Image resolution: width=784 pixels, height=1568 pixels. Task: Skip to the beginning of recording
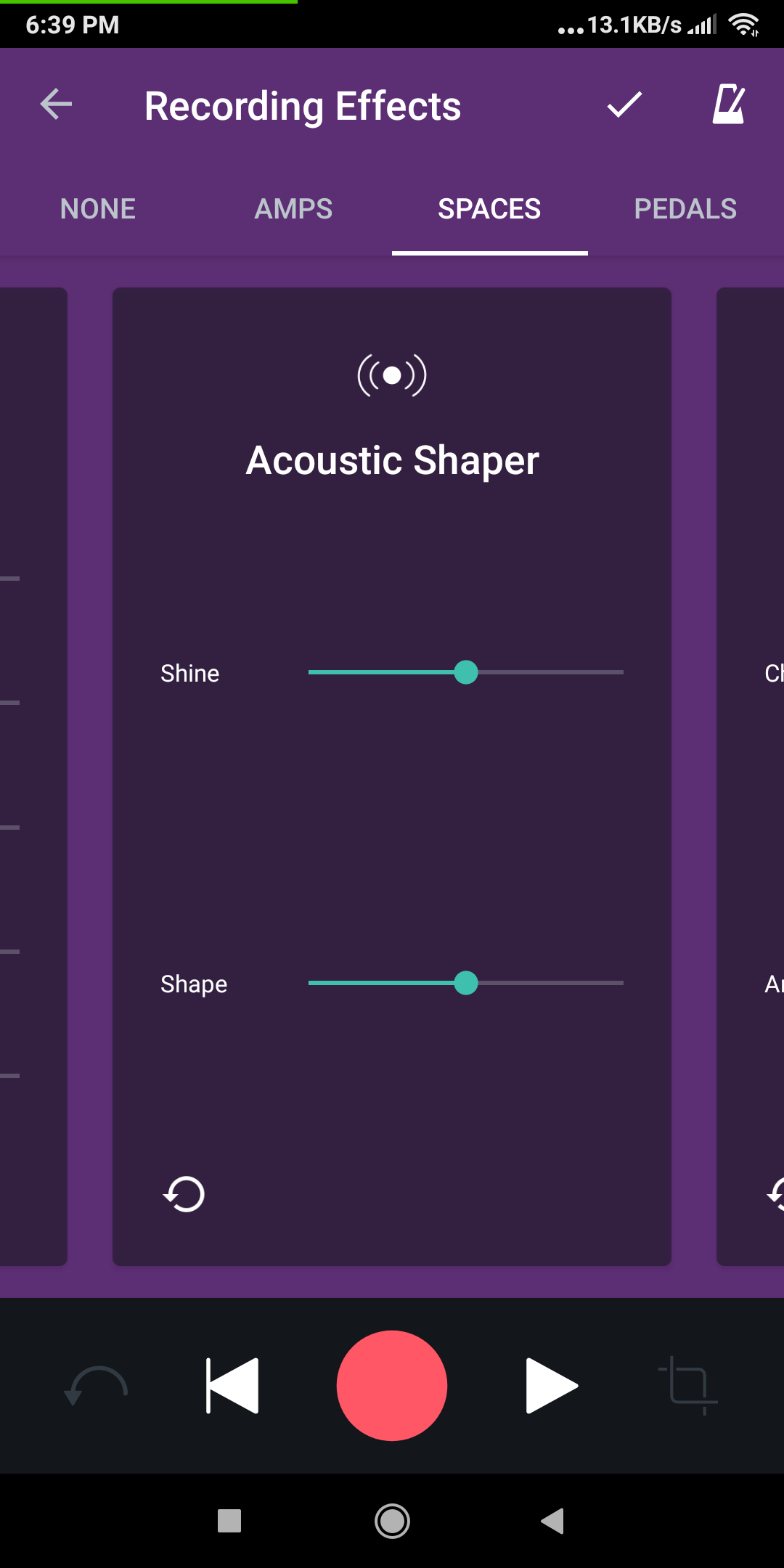click(232, 1385)
